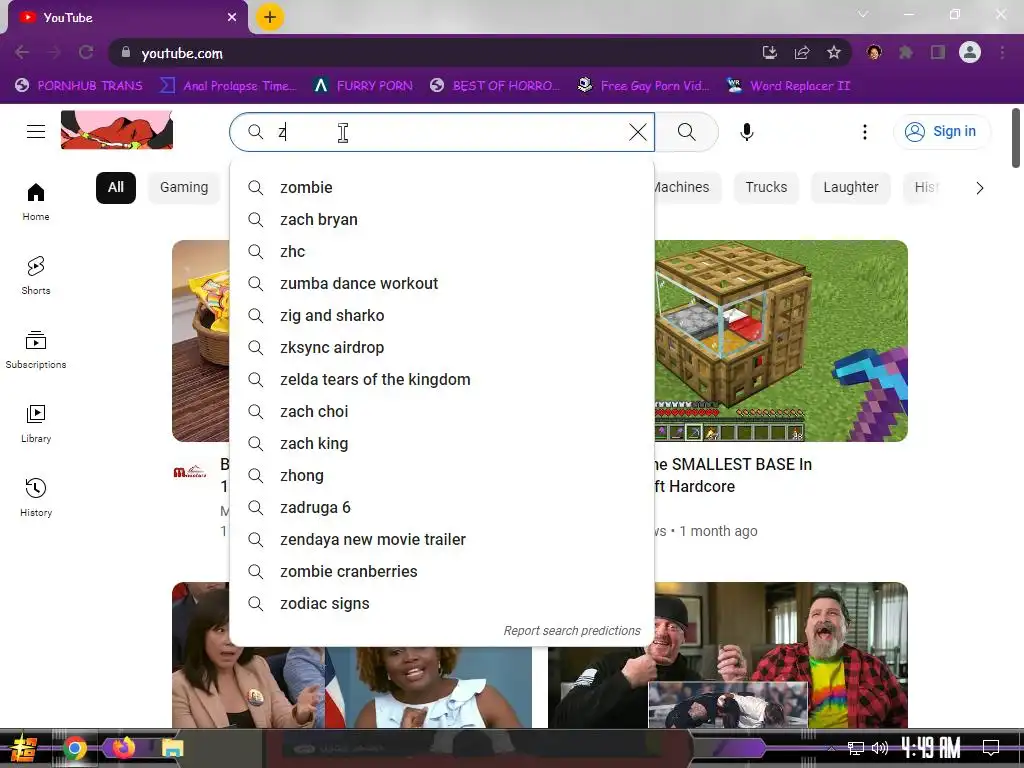Image resolution: width=1024 pixels, height=768 pixels.
Task: Open Chrome three-dot menu
Action: pos(1002,52)
